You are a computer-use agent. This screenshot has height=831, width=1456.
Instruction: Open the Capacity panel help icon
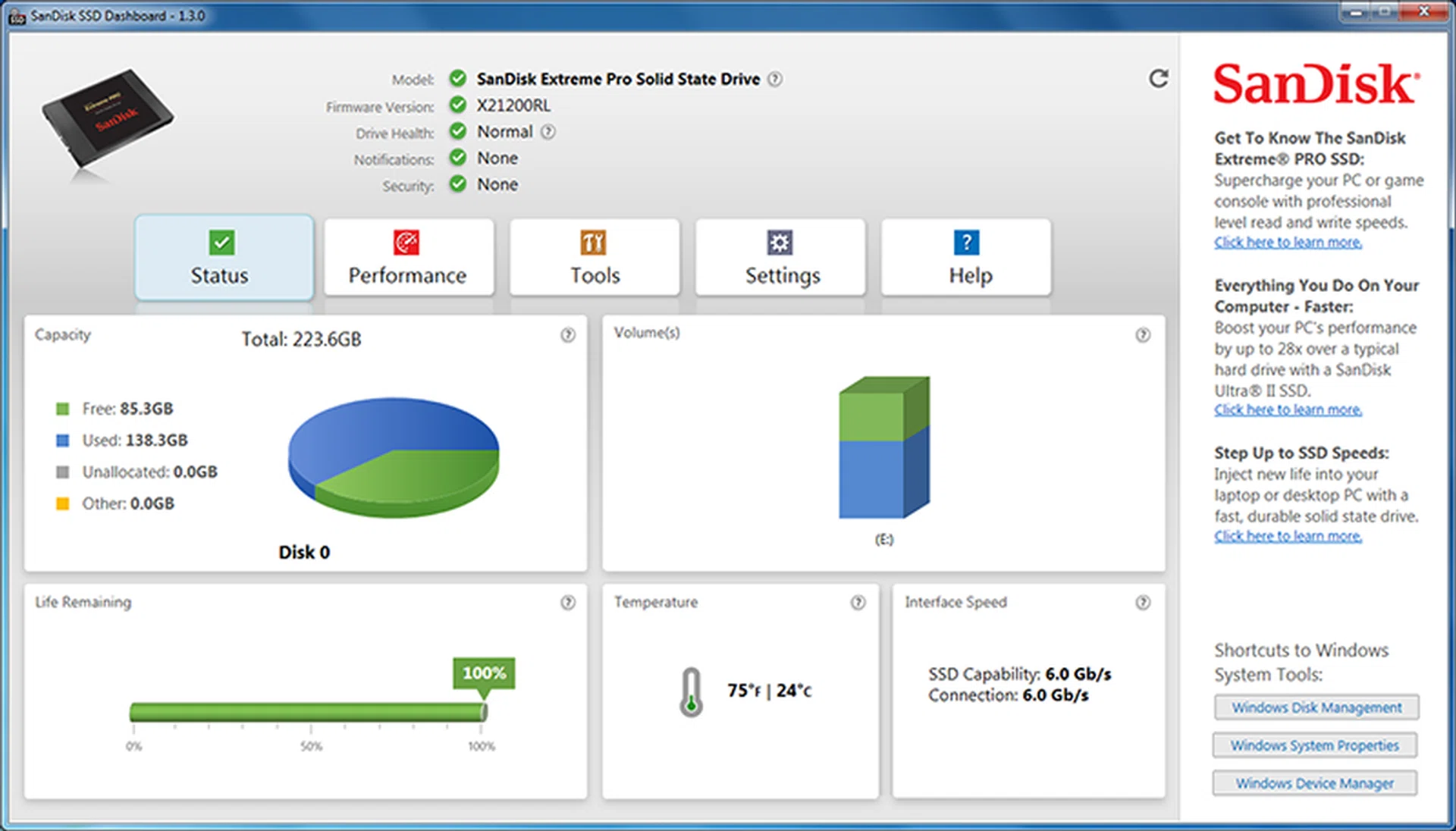[x=567, y=335]
